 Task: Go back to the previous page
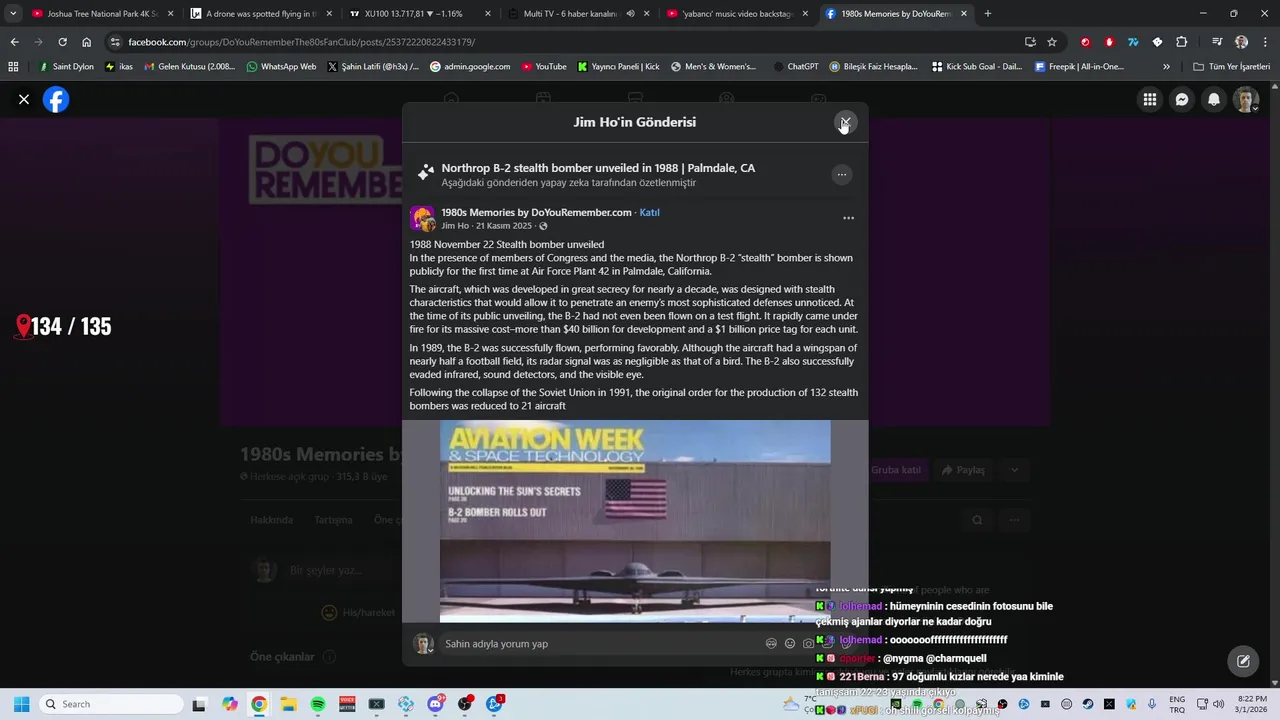pyautogui.click(x=14, y=42)
